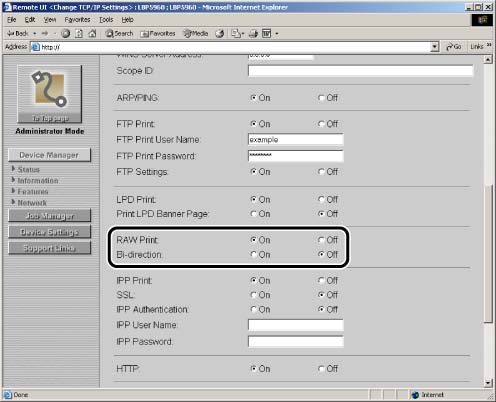Click the Back arrow toolbar button
Image resolution: width=496 pixels, height=402 pixels.
coord(18,33)
